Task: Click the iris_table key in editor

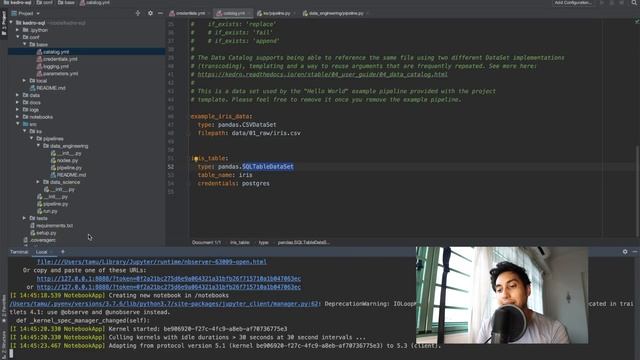Action: [209, 158]
